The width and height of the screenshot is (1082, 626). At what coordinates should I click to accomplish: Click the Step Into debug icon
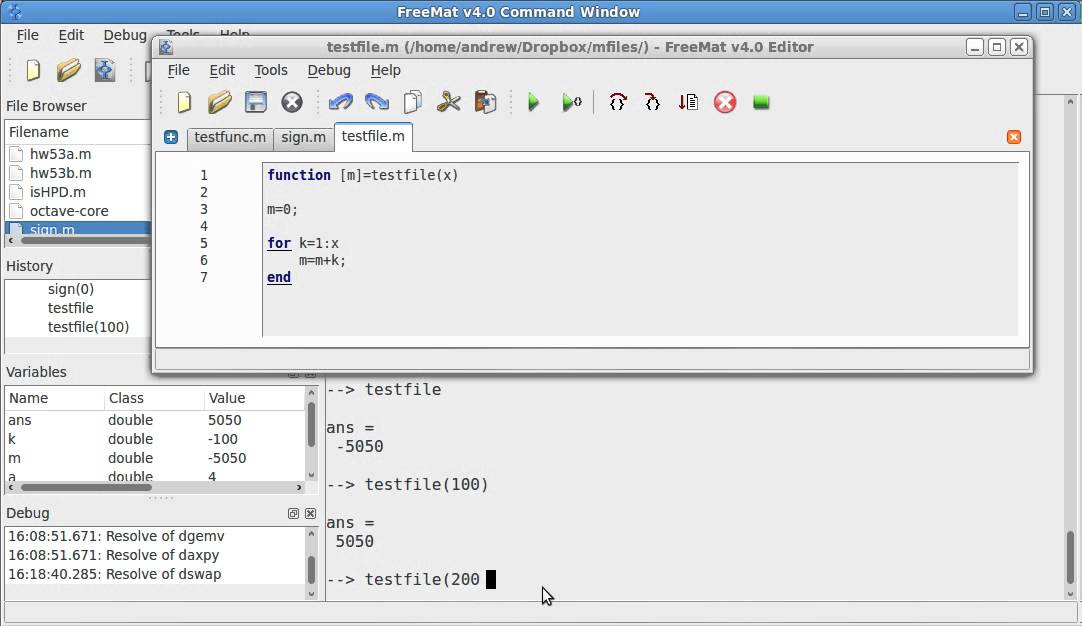[652, 103]
